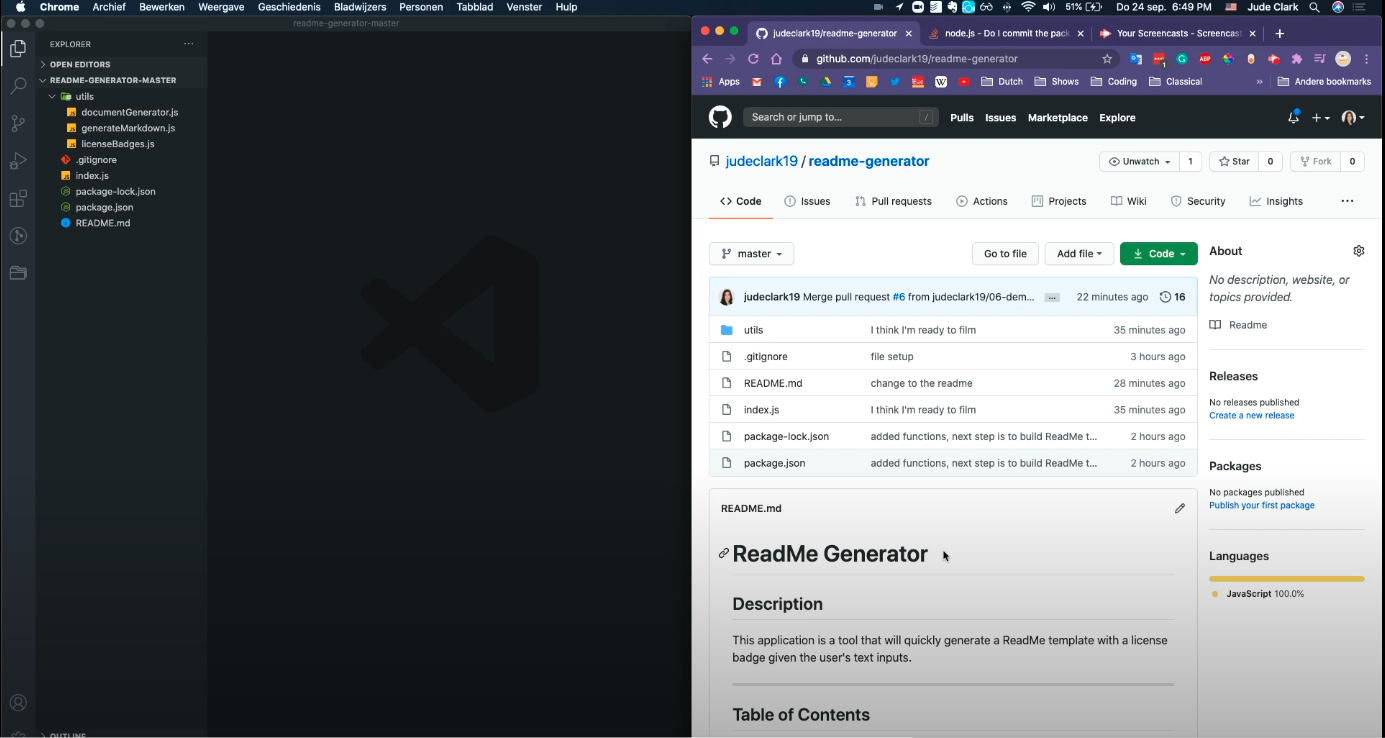Open the master branch dropdown
Screen dimensions: 1385x738
click(x=751, y=254)
